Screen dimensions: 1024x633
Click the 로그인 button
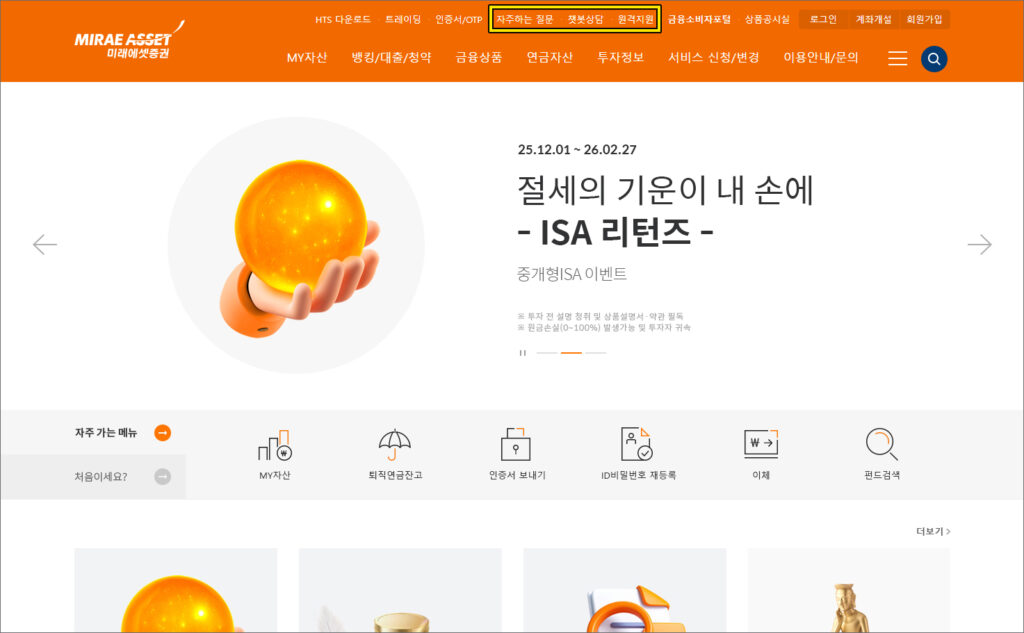point(823,19)
